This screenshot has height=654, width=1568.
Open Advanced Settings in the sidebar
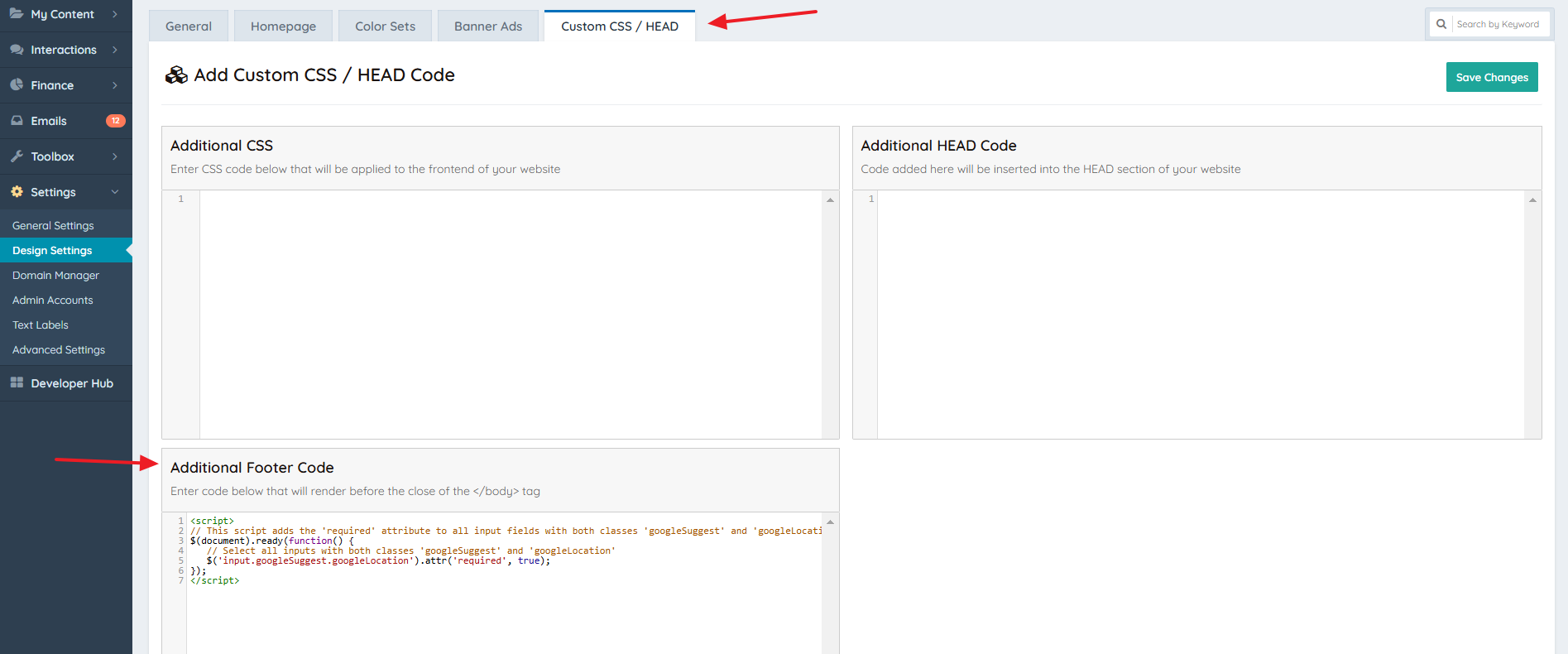click(59, 350)
